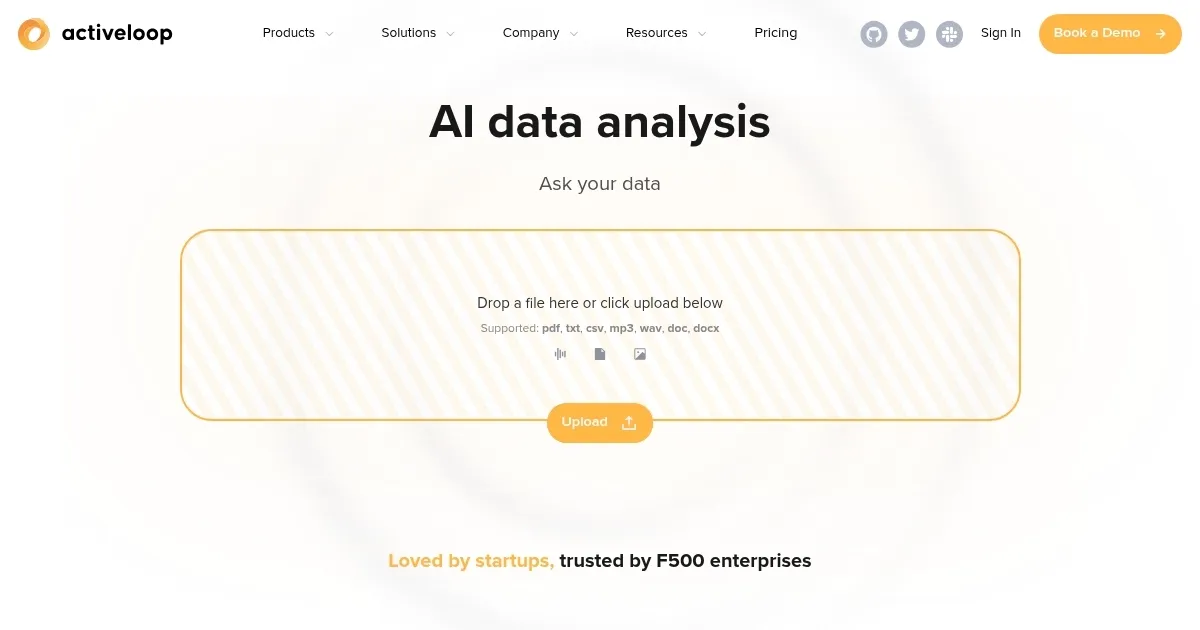Open Activeloop's Twitter profile
This screenshot has height=630, width=1200.
point(911,33)
